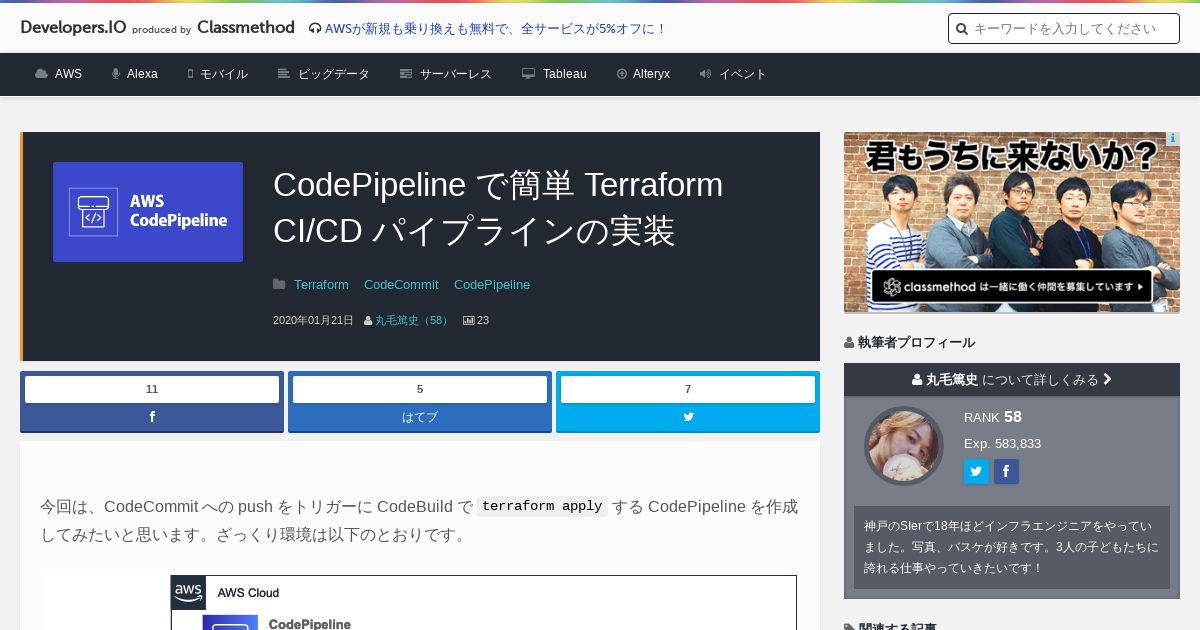The height and width of the screenshot is (630, 1200).
Task: Open the CodeCommit tag link
Action: coord(401,285)
